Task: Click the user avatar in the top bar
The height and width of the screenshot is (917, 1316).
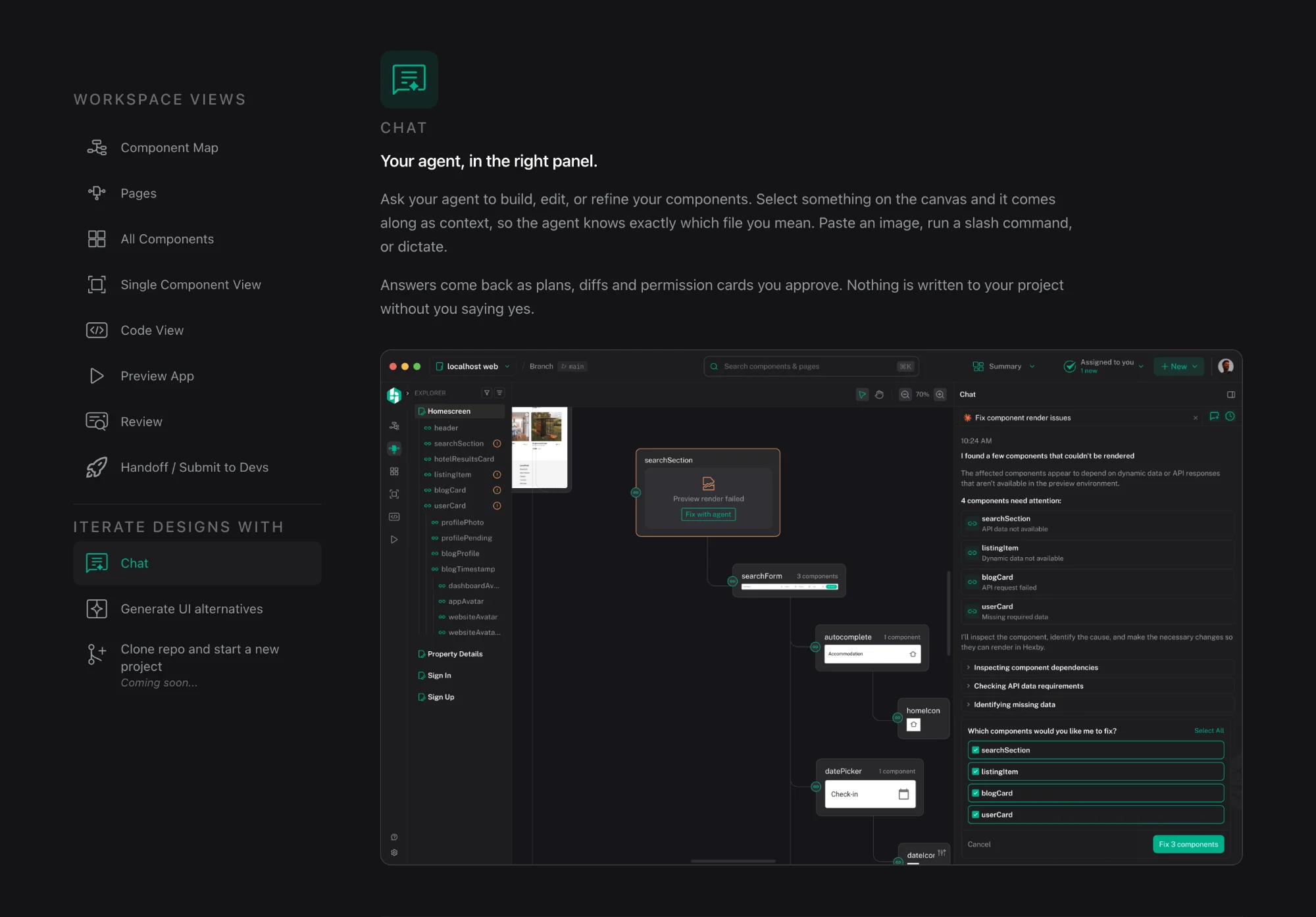Action: (1225, 366)
